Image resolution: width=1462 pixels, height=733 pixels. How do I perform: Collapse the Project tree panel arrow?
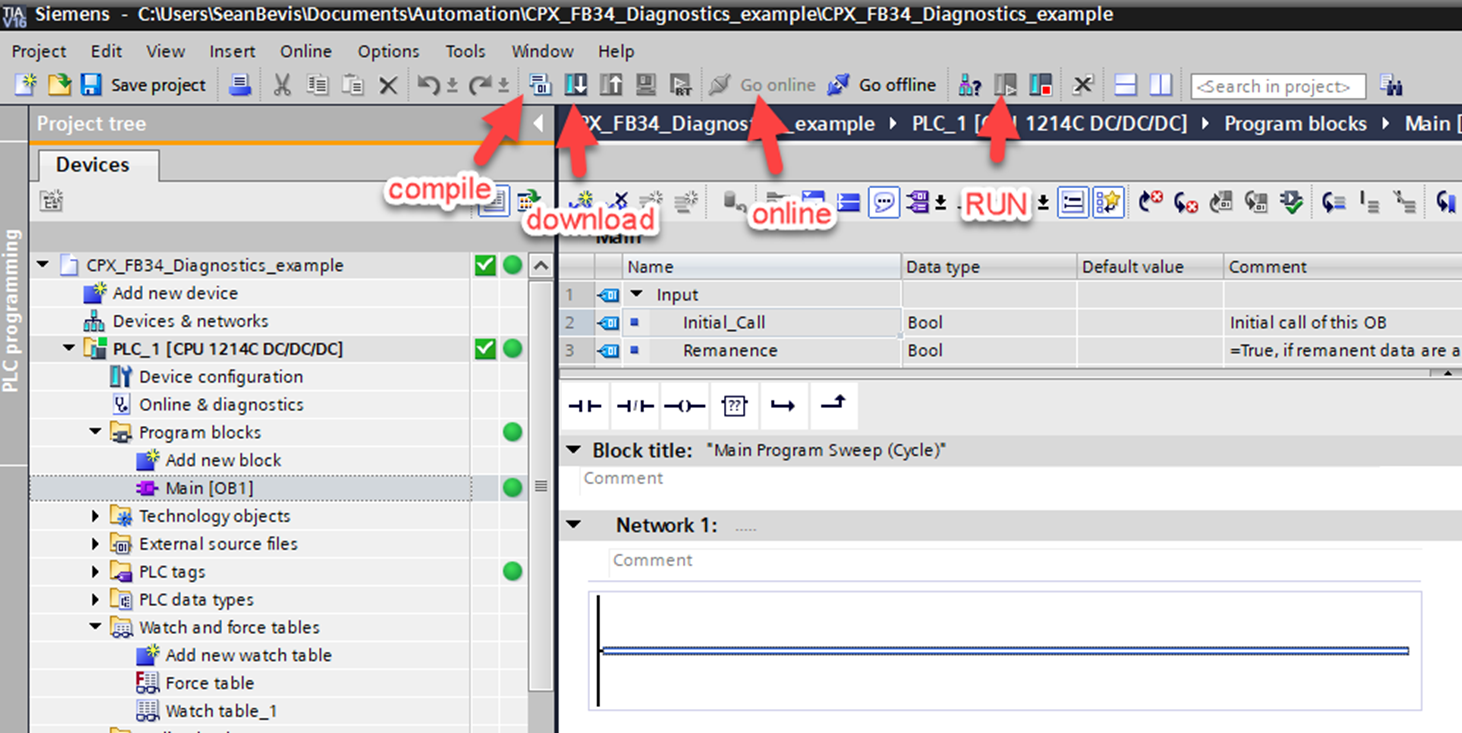(539, 124)
